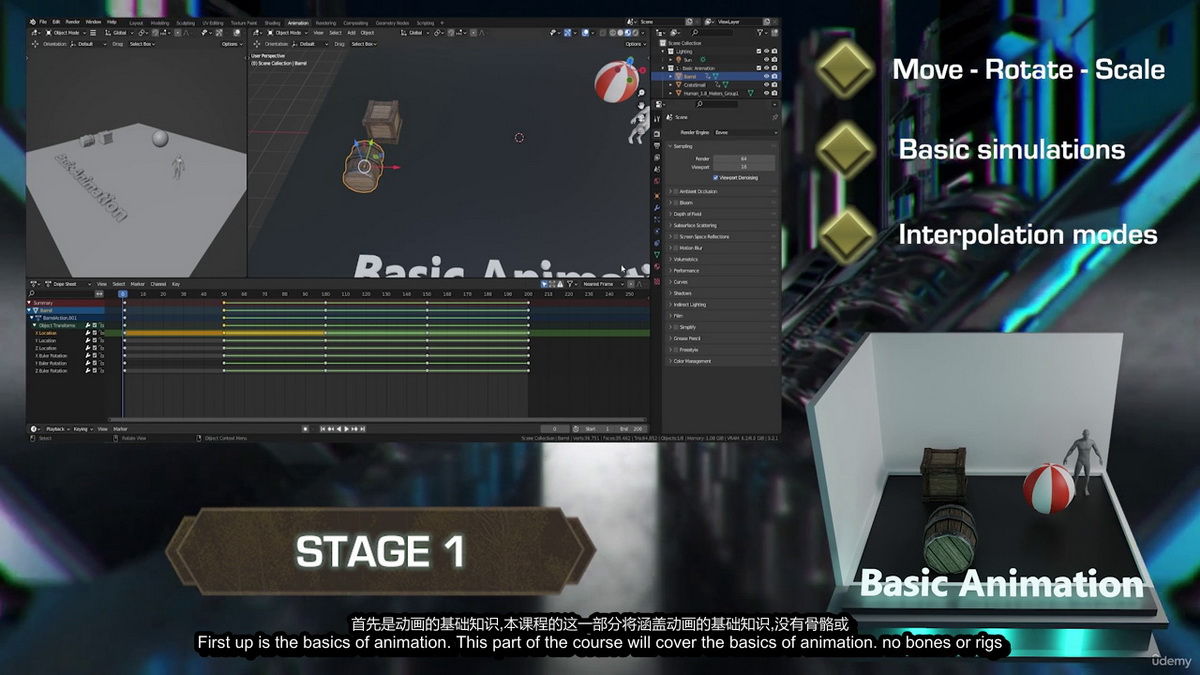Jump to the start frame

pyautogui.click(x=323, y=429)
